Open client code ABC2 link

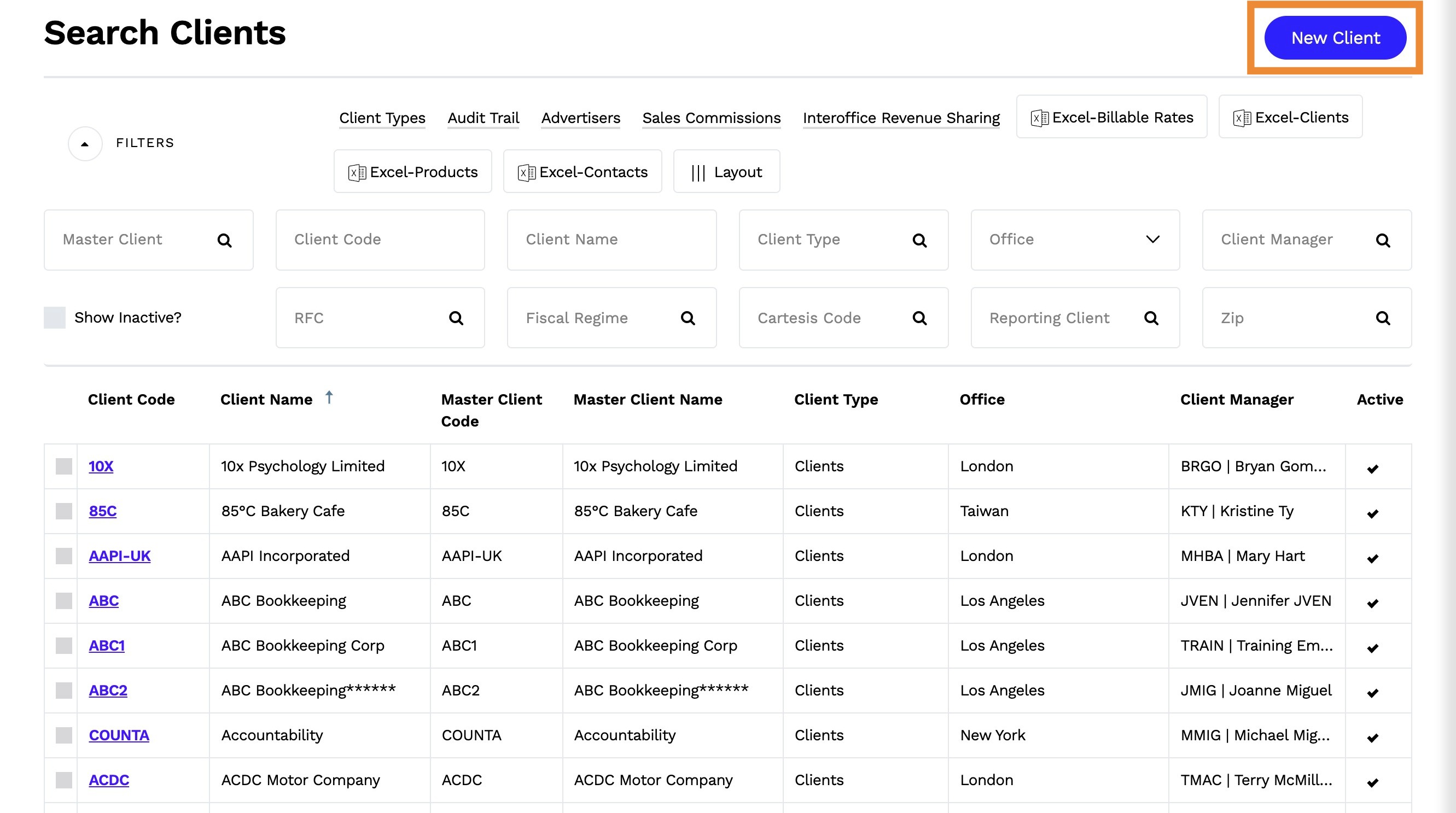pos(108,691)
